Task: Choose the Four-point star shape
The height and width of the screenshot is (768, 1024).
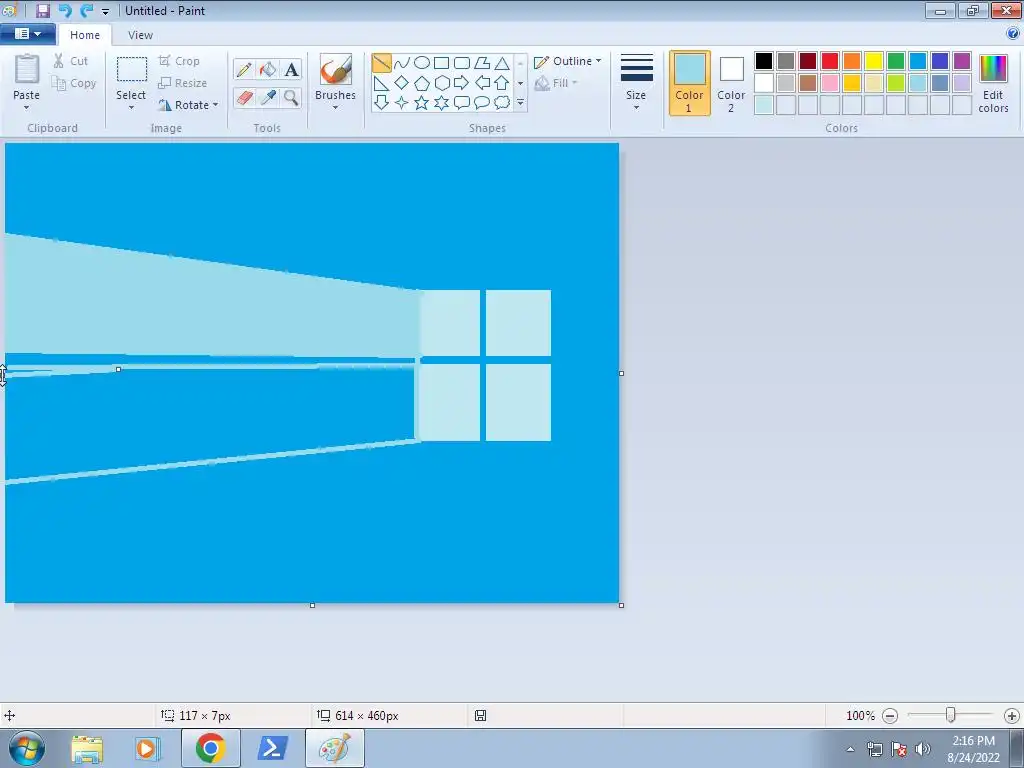Action: point(402,103)
